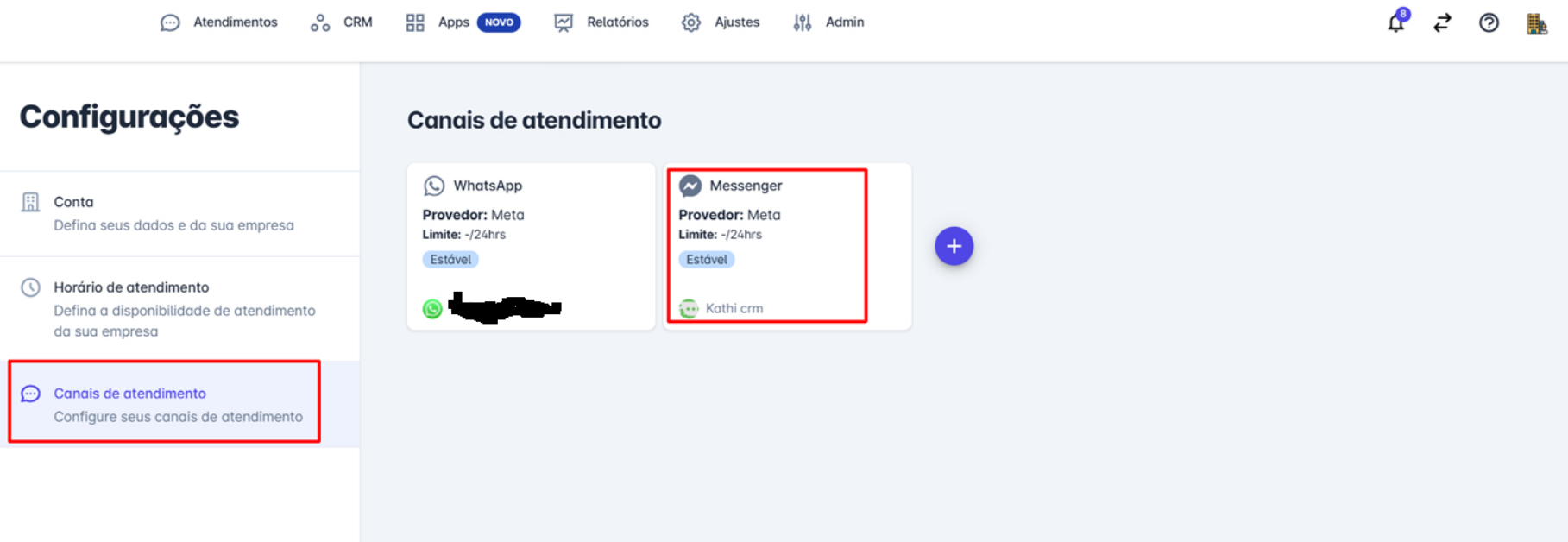
Task: Click the Kathi crm page avatar
Action: (689, 308)
